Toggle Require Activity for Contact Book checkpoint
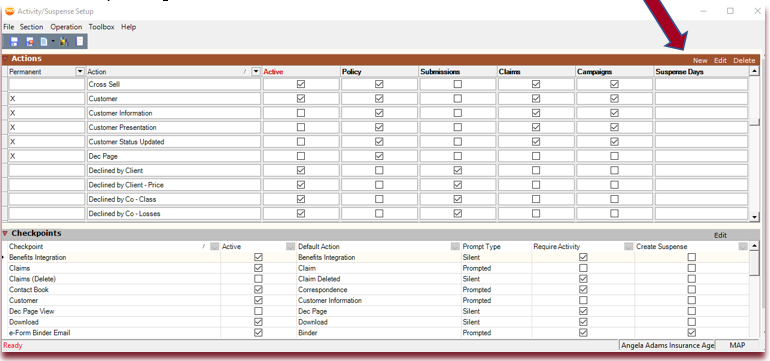The width and height of the screenshot is (770, 361). tap(583, 290)
